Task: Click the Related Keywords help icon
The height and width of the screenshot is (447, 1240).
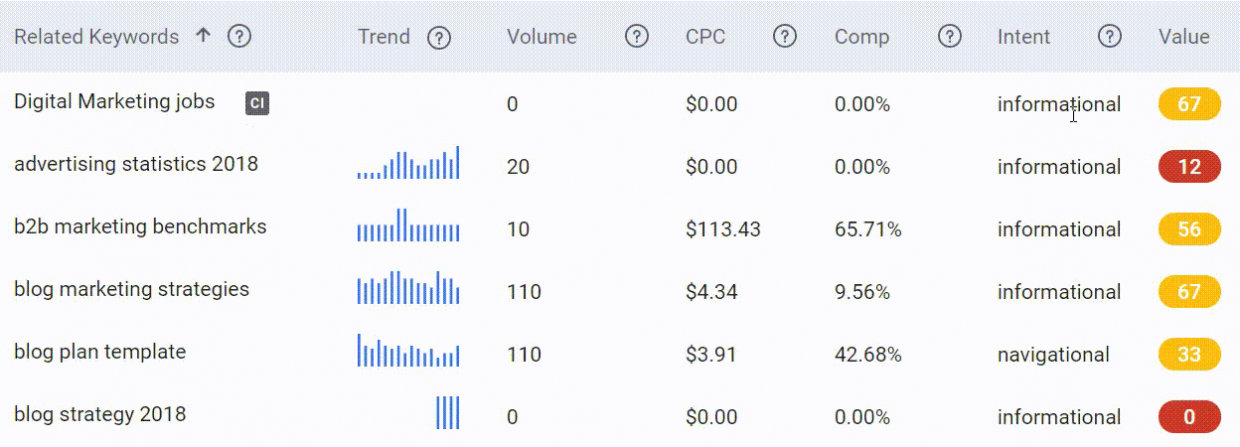Action: click(239, 37)
